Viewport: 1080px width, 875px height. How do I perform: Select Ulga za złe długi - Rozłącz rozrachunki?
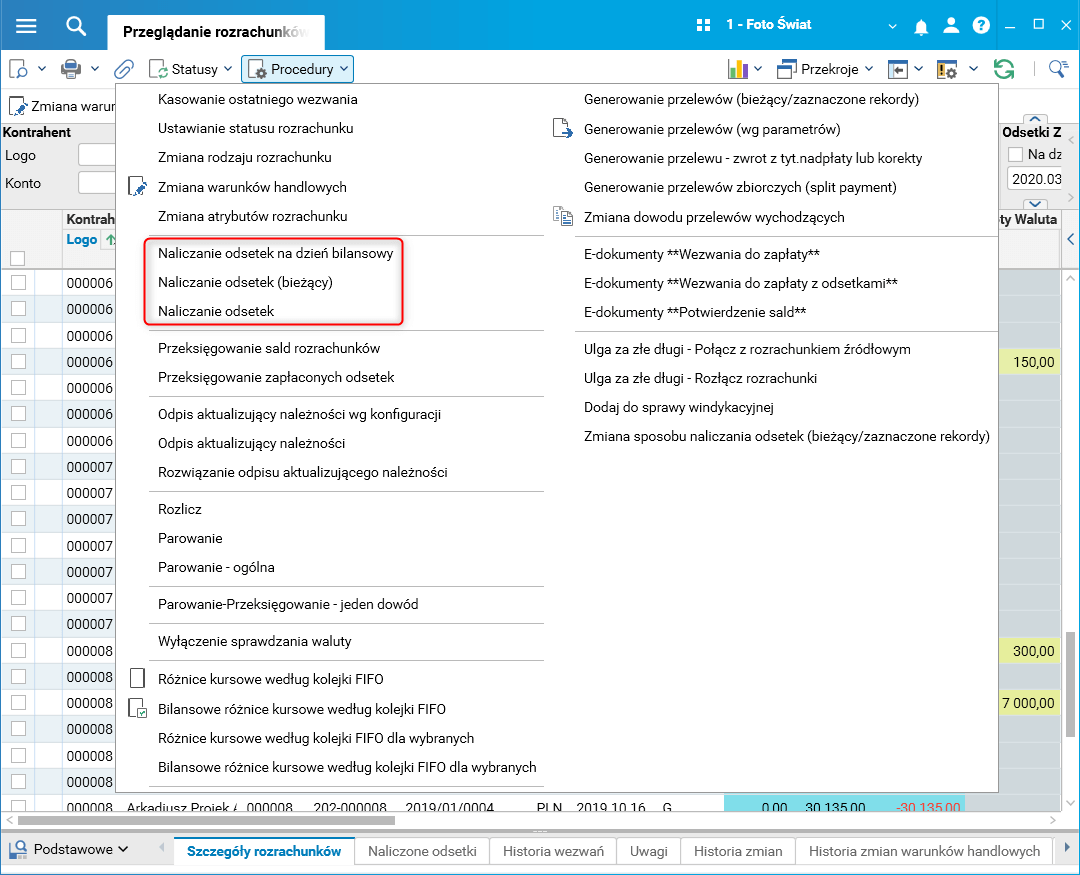click(x=700, y=378)
